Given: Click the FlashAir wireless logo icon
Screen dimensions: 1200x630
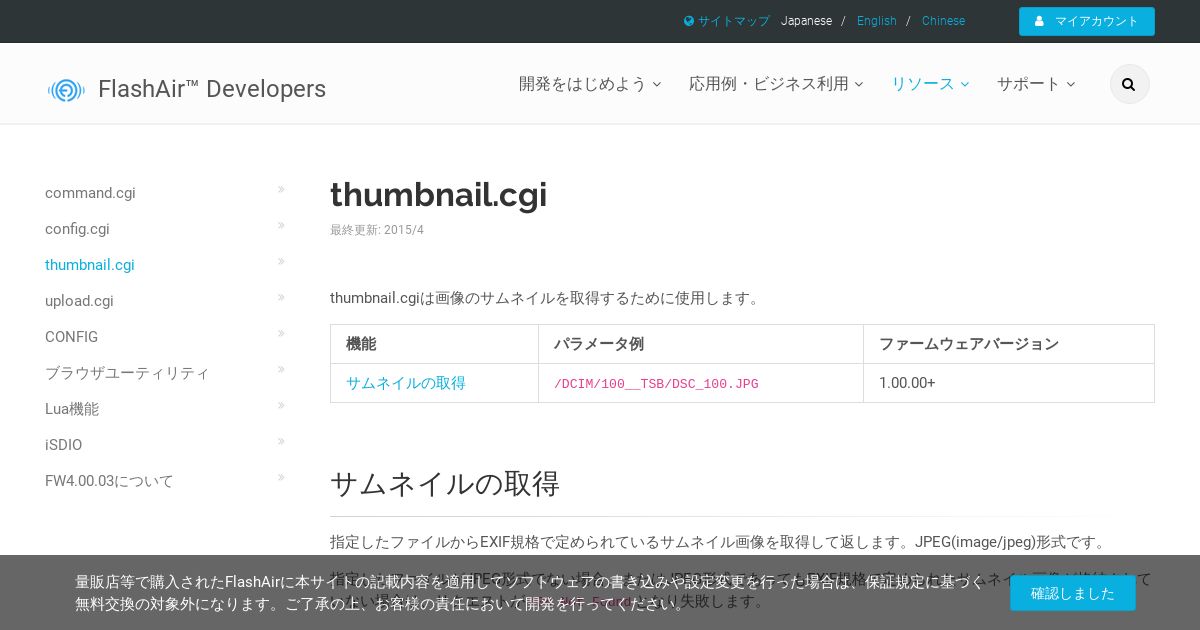Looking at the screenshot, I should click(x=66, y=90).
